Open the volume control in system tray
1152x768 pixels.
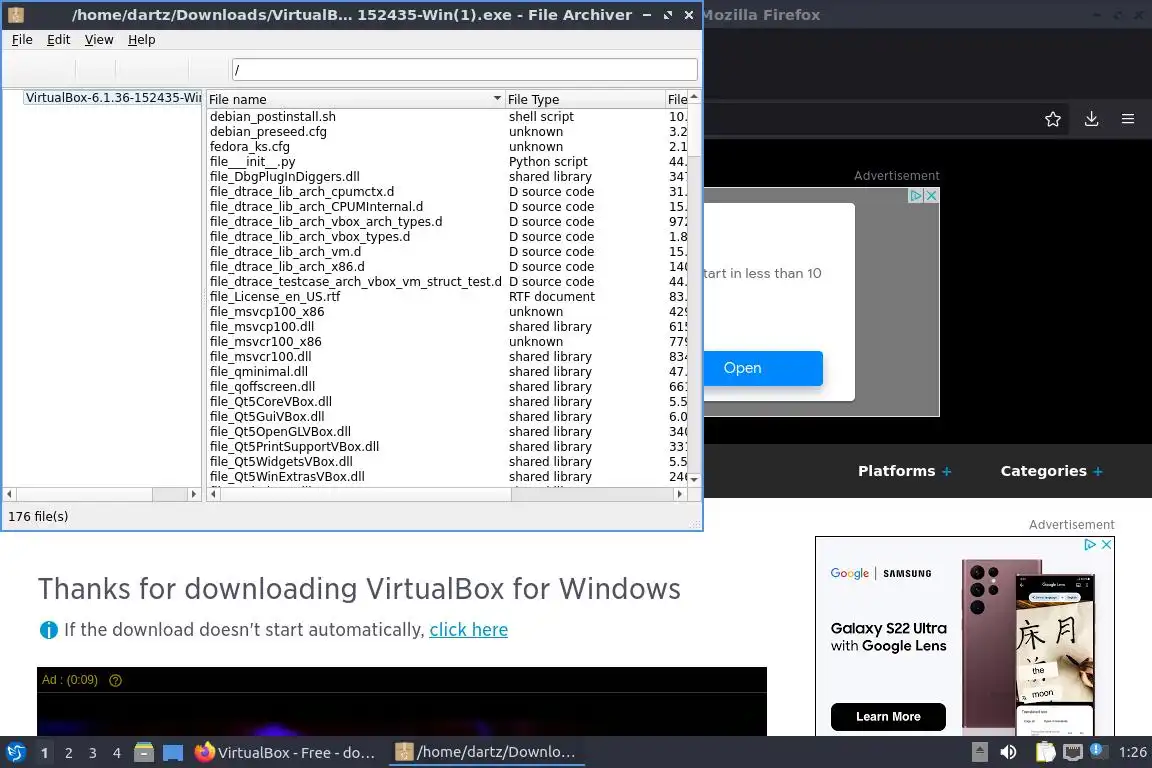(x=1008, y=752)
